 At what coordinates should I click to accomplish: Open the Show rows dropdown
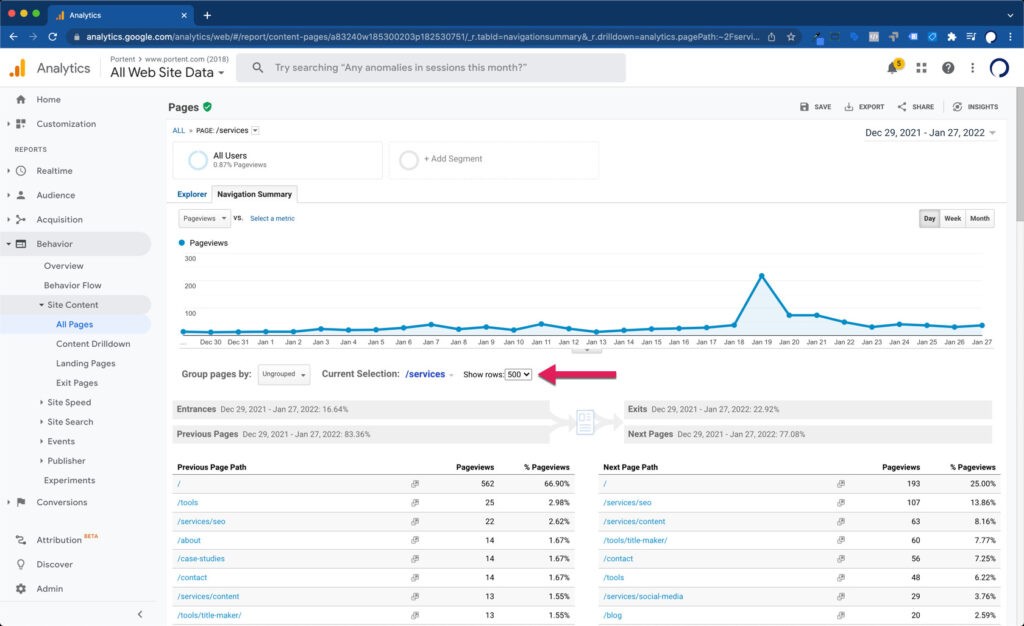tap(518, 374)
